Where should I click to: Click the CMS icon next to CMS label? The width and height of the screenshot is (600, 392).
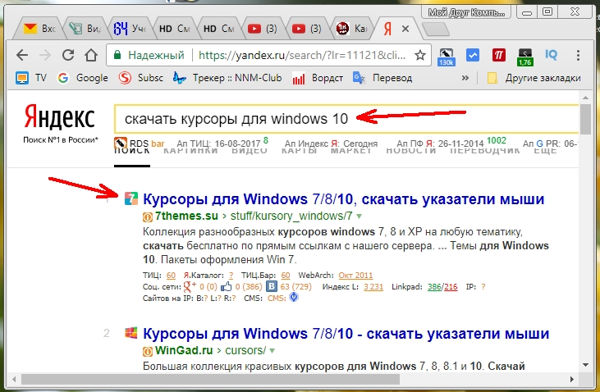[293, 297]
